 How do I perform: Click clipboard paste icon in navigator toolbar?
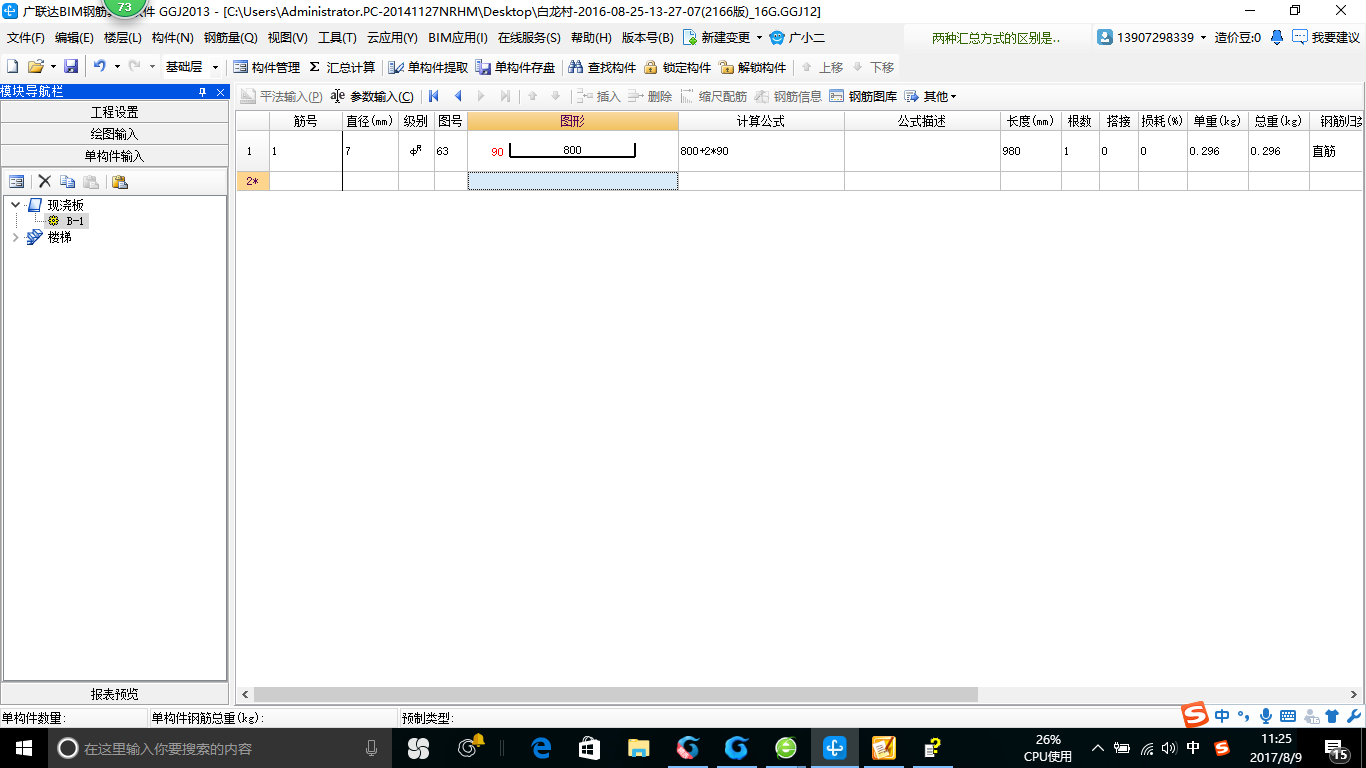coord(119,182)
